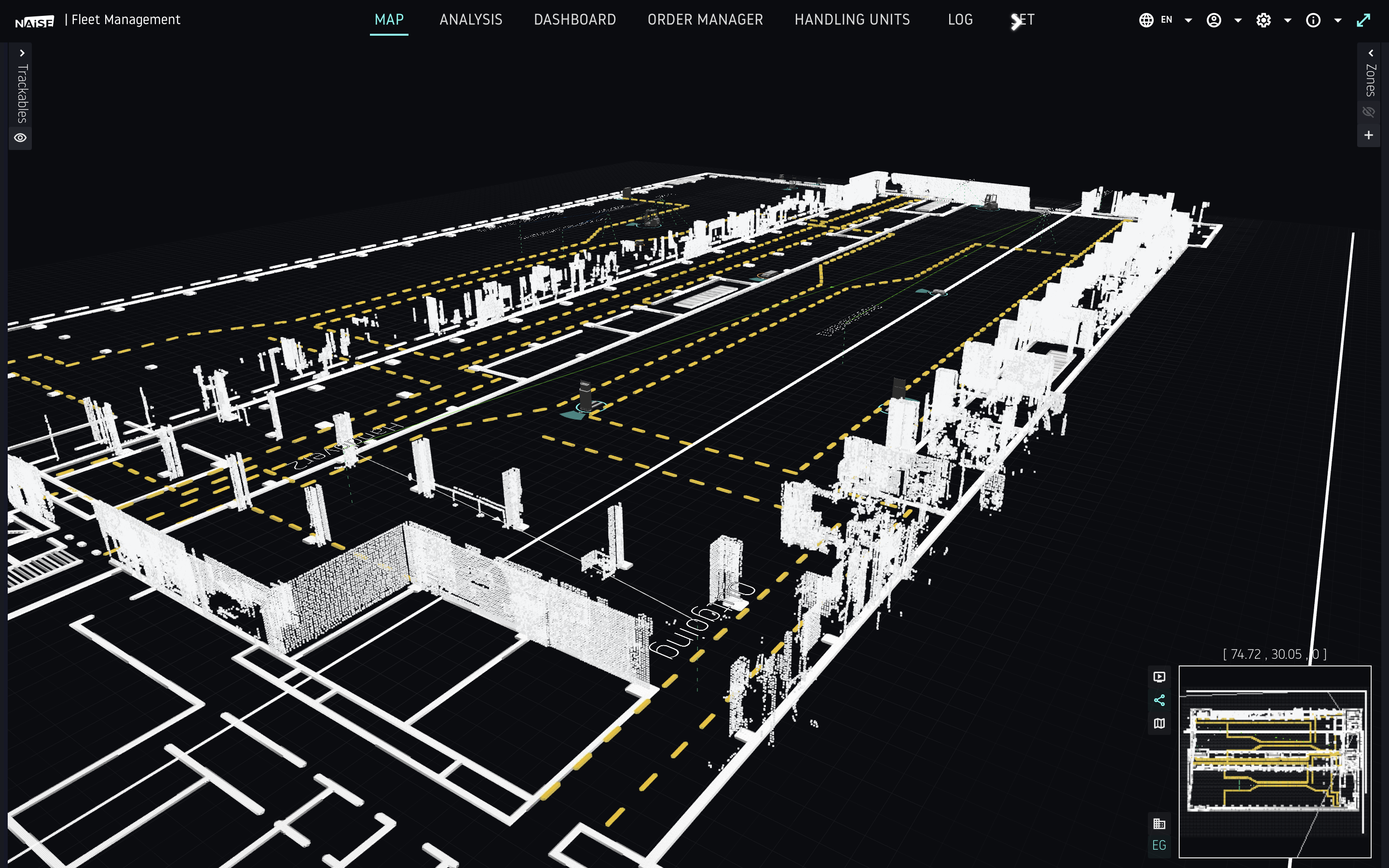The image size is (1389, 868).
Task: Toggle the route graph share-nodes icon
Action: (1159, 700)
